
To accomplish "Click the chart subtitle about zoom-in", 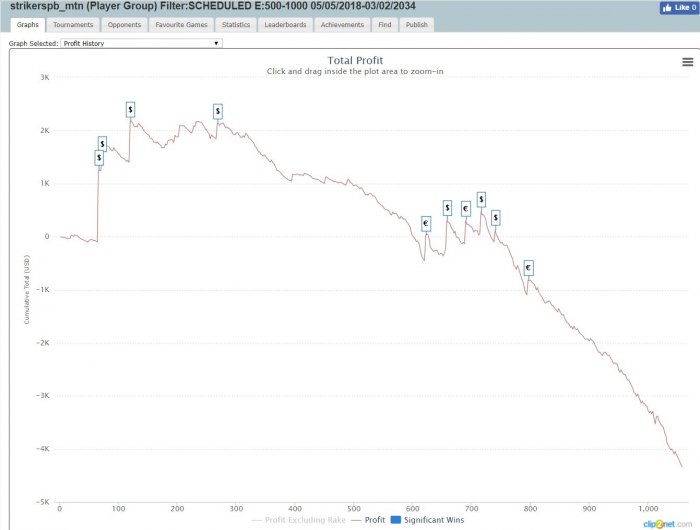I will [x=355, y=71].
